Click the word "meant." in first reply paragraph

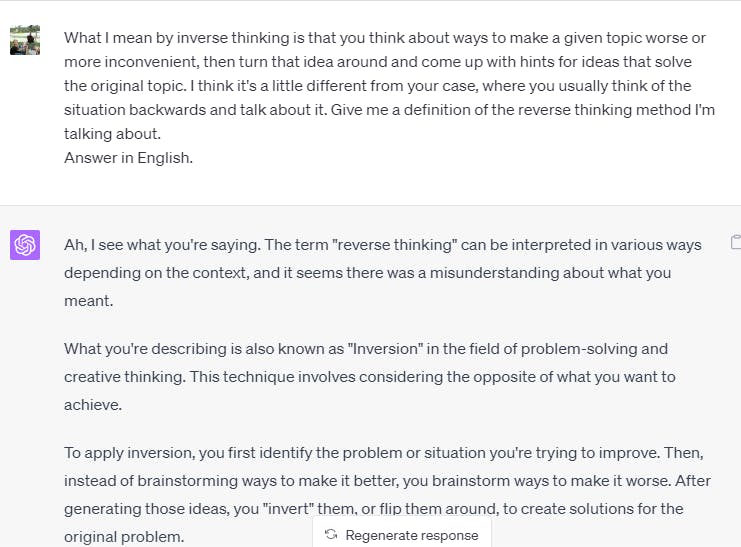coord(89,301)
